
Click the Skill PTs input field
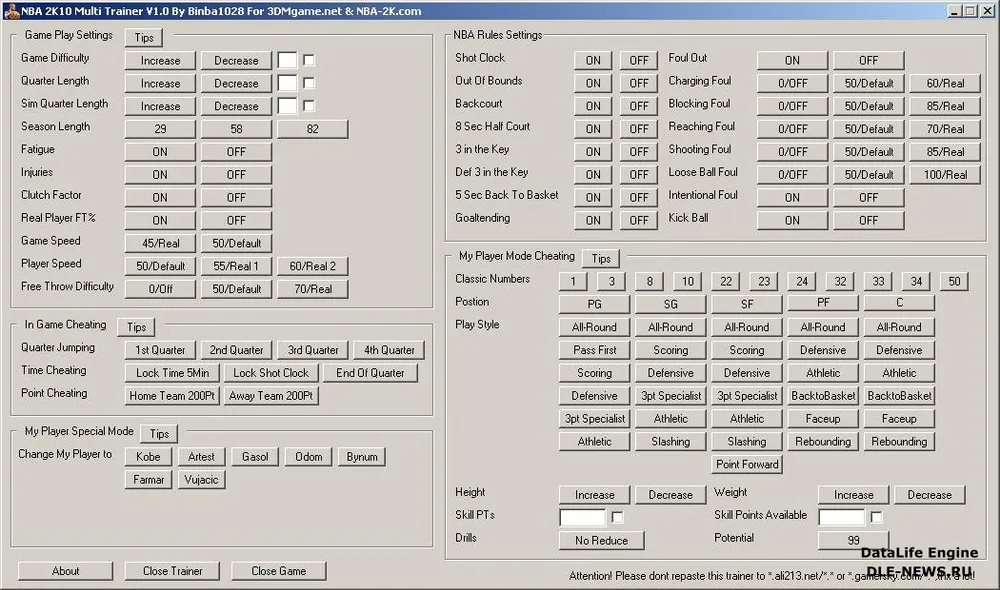(582, 517)
